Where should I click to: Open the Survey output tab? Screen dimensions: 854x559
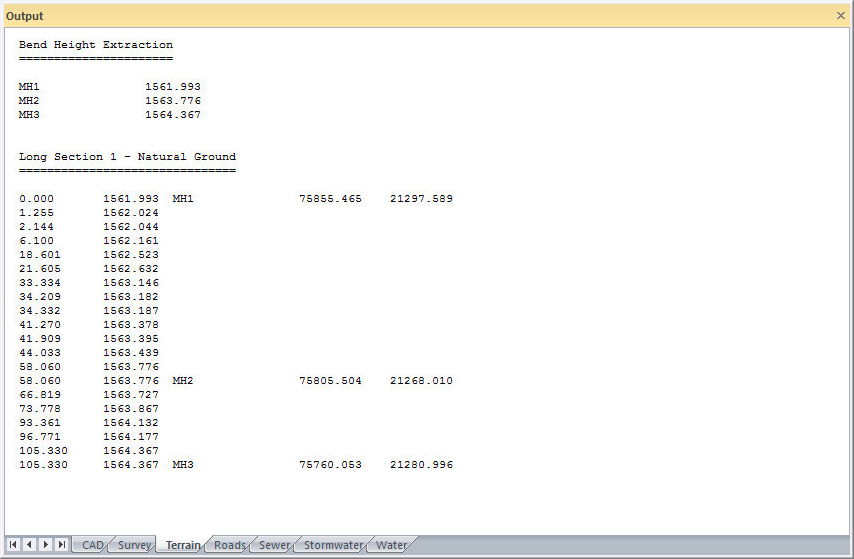134,546
